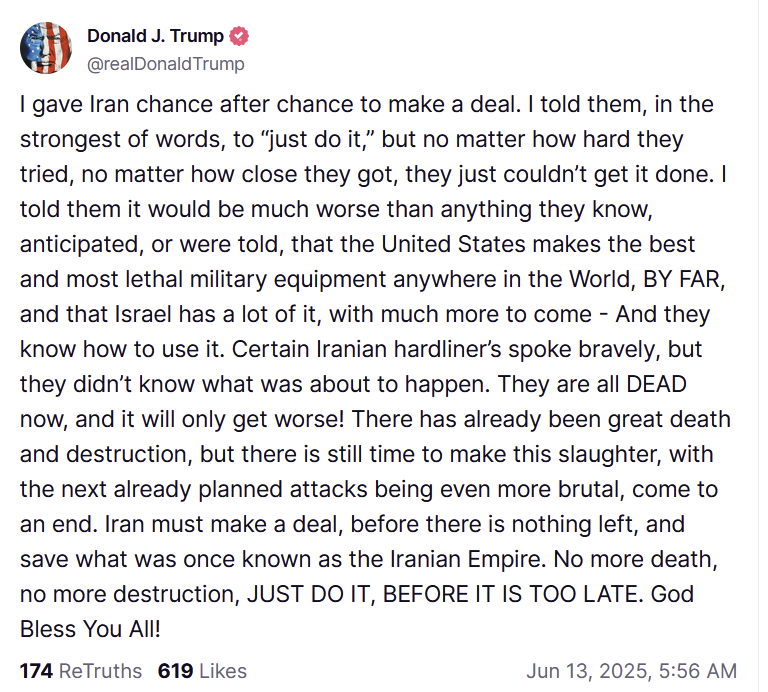768x692 pixels.
Task: View the 174 ReTruths list
Action: click(81, 670)
